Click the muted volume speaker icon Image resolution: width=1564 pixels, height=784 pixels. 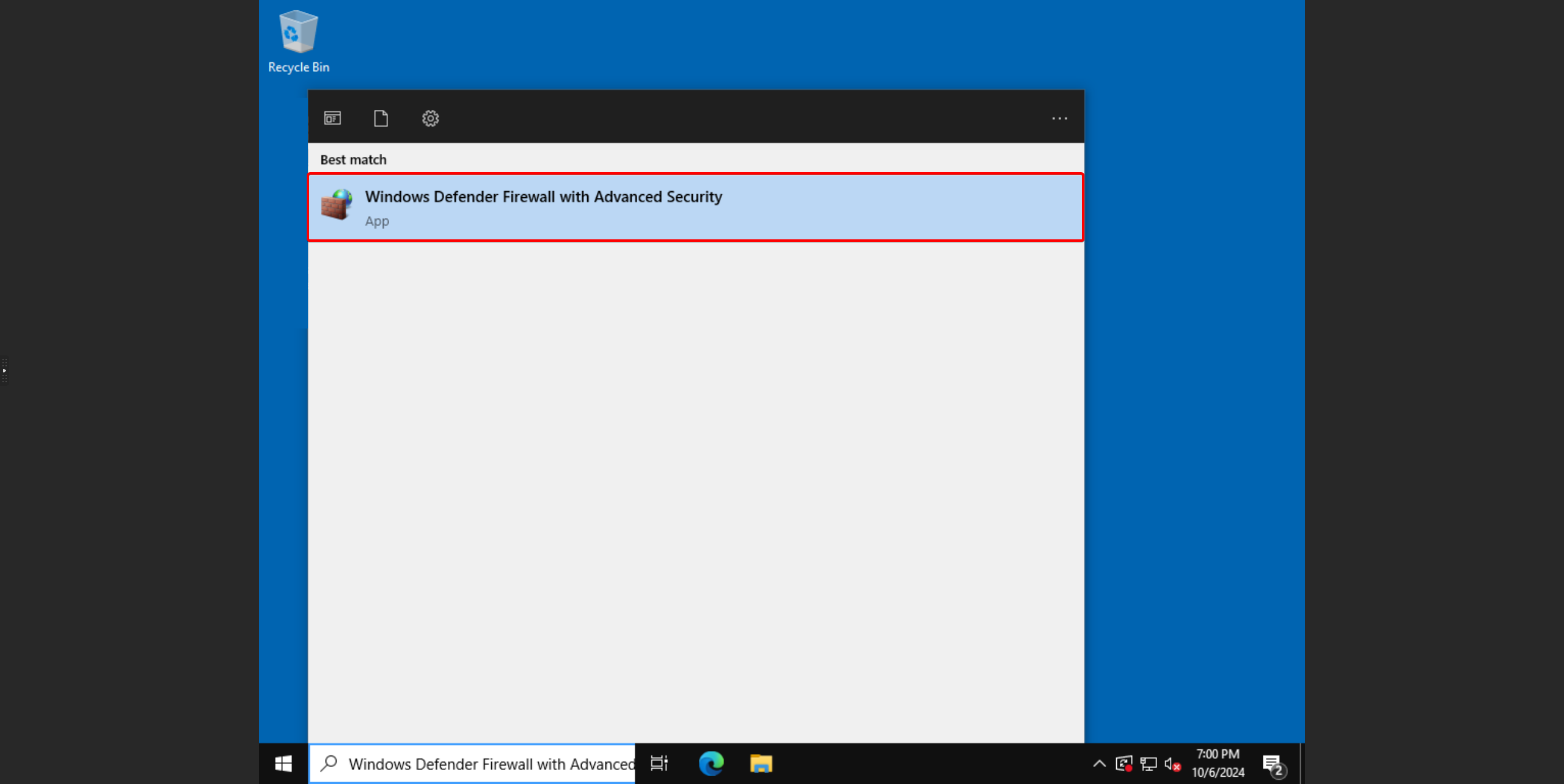(1172, 763)
